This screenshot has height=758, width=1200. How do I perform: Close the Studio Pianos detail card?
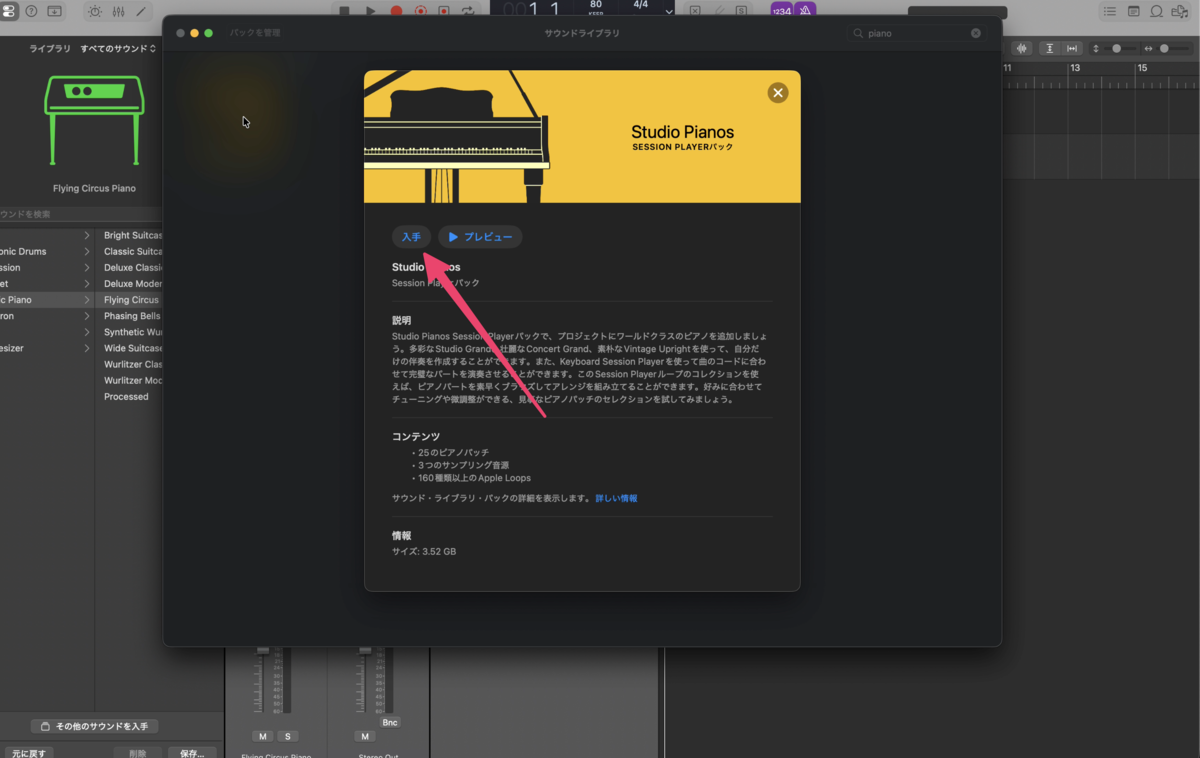777,93
